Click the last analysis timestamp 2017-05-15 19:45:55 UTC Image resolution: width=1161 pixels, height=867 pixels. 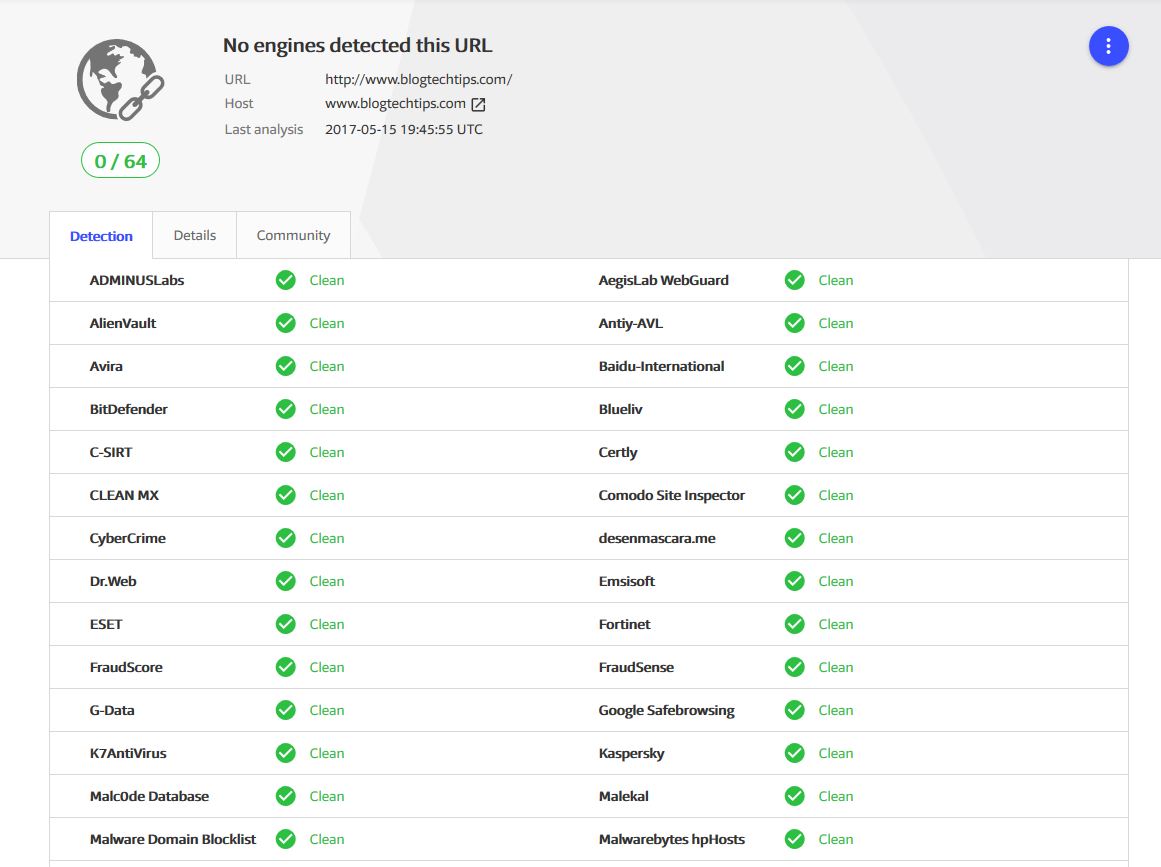pyautogui.click(x=404, y=130)
